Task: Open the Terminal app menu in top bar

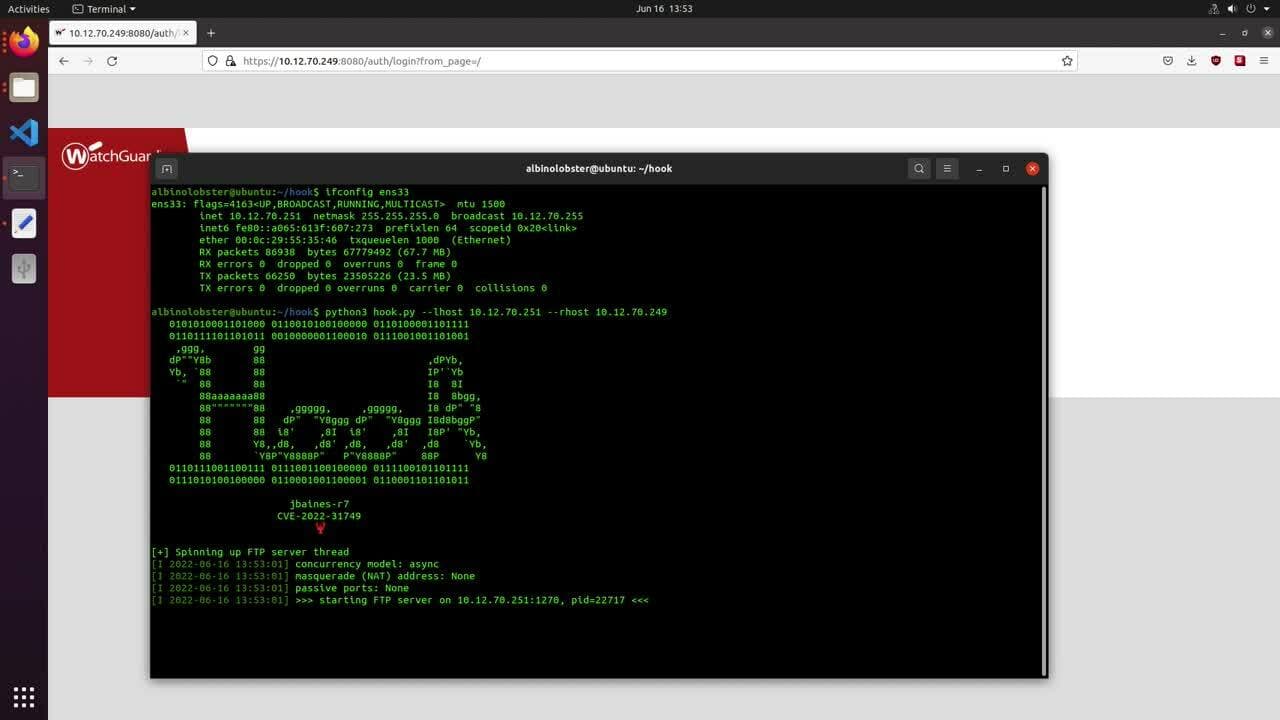Action: (x=104, y=9)
